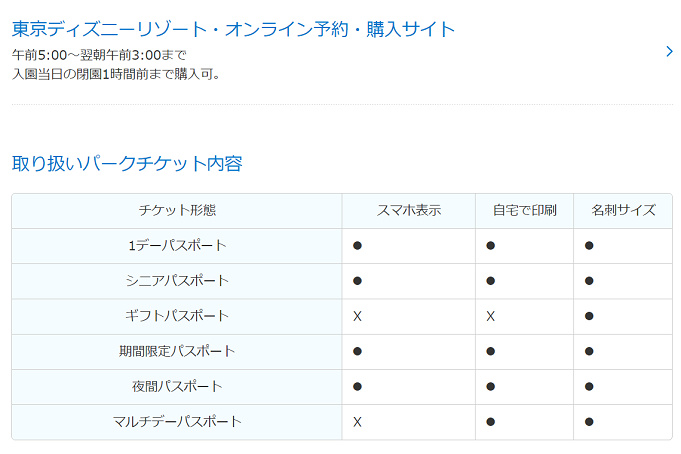Click the 自宅で印刷 column header
681x454 pixels.
[x=524, y=211]
